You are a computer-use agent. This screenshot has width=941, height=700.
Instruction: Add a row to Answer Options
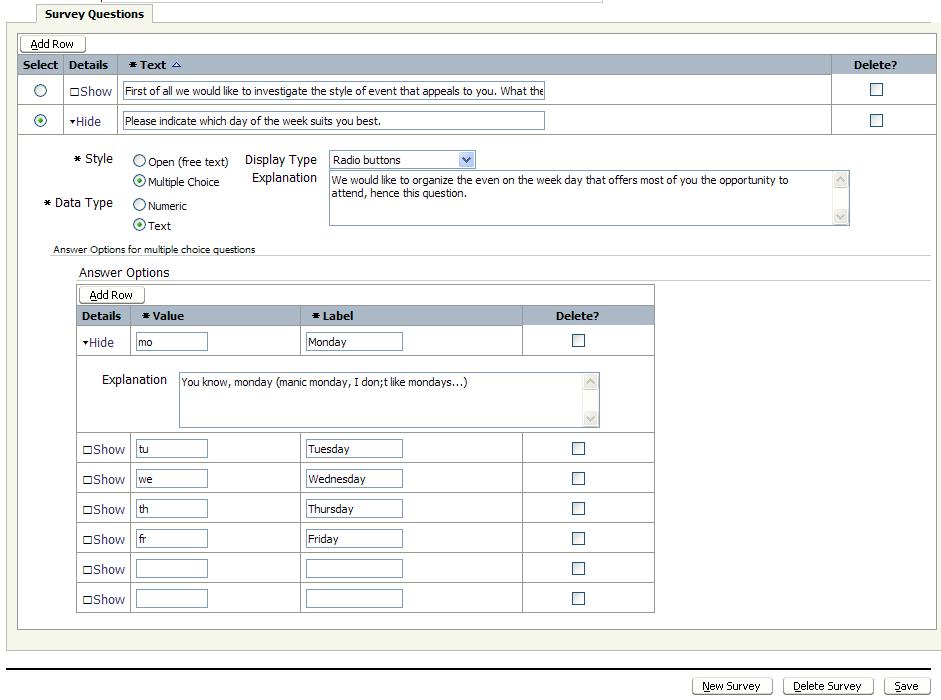coord(111,295)
